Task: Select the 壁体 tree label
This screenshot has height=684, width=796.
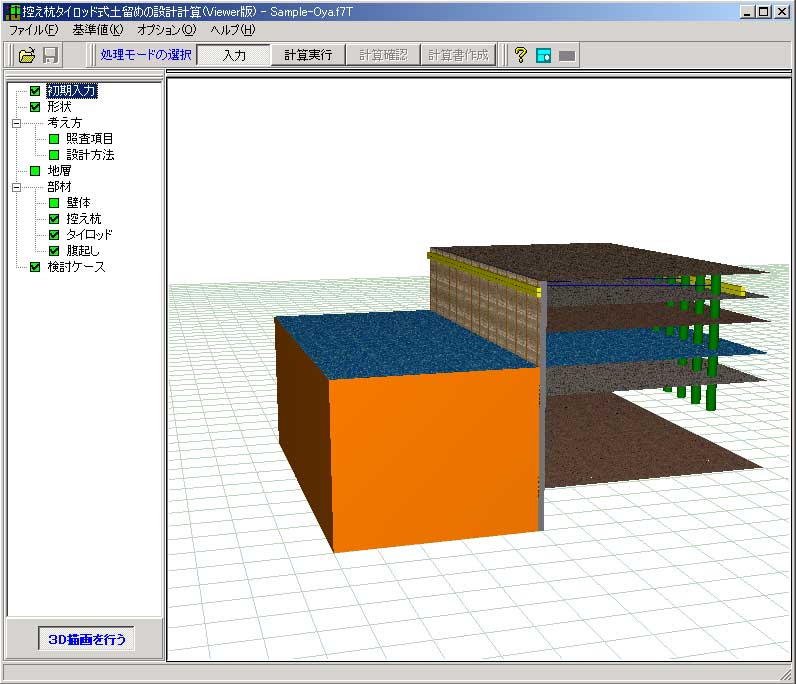Action: click(78, 203)
